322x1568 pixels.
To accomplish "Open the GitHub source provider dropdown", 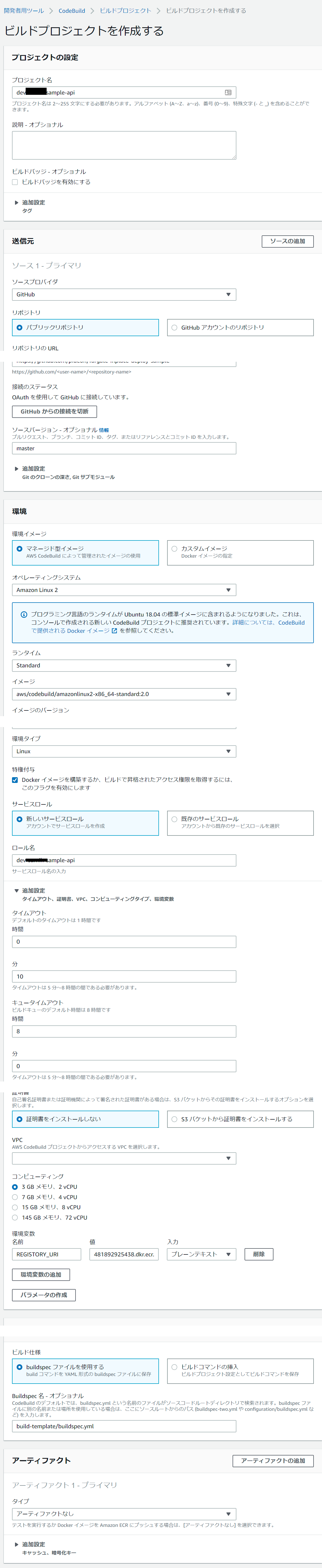I will (x=124, y=294).
